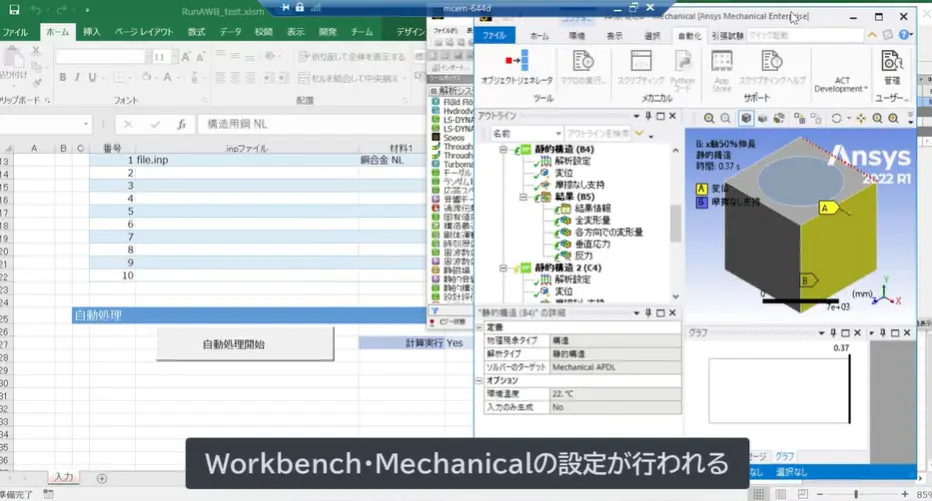Apply Italic formatting in Excel

tap(77, 77)
